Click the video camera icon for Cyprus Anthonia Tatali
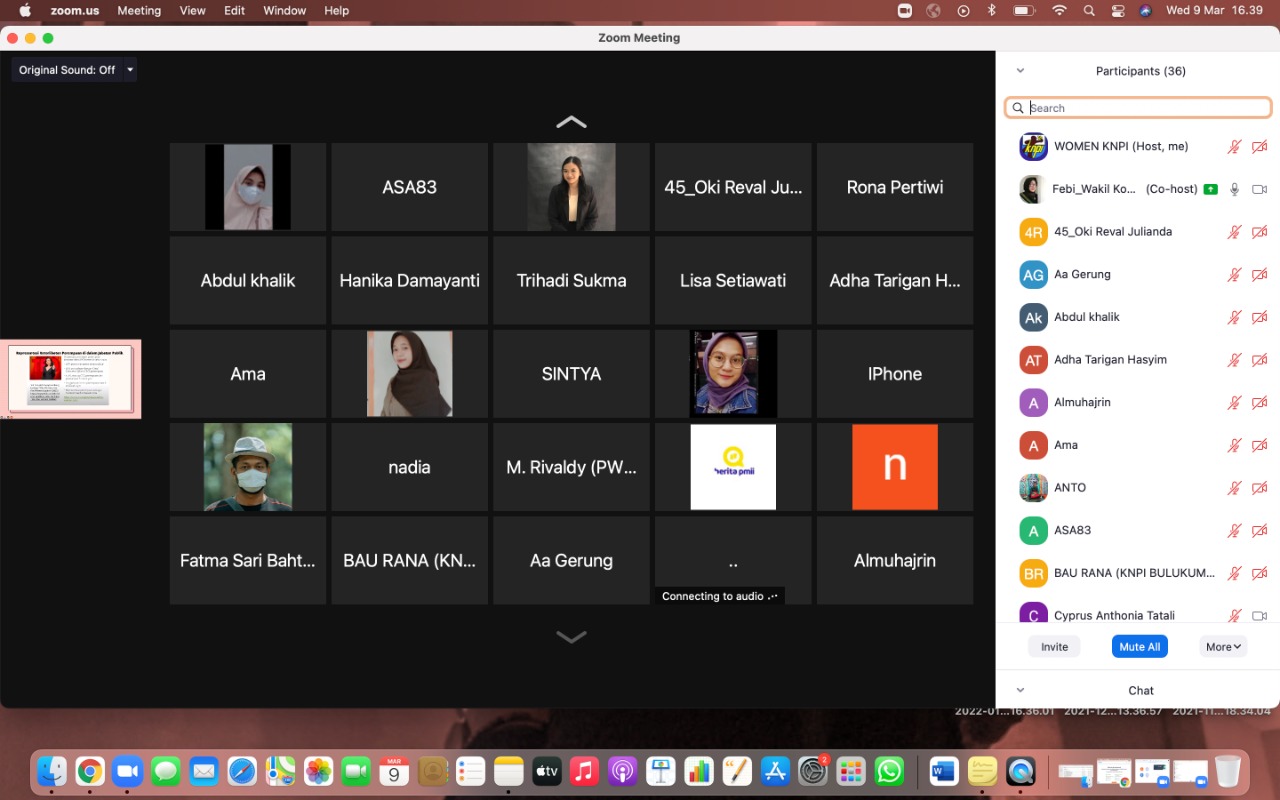The width and height of the screenshot is (1280, 800). (x=1259, y=616)
